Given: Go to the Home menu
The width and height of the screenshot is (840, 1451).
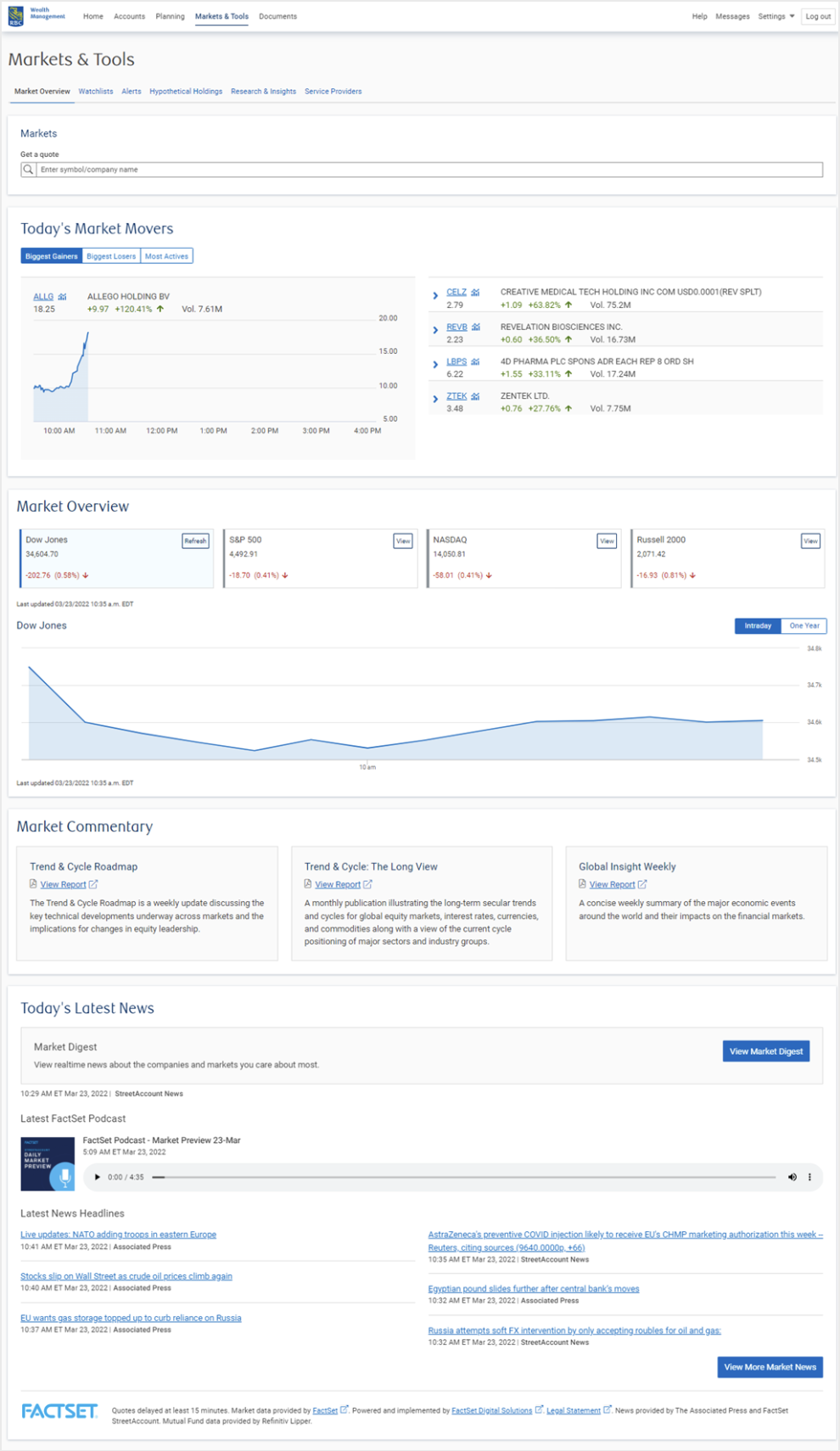Looking at the screenshot, I should 93,16.
